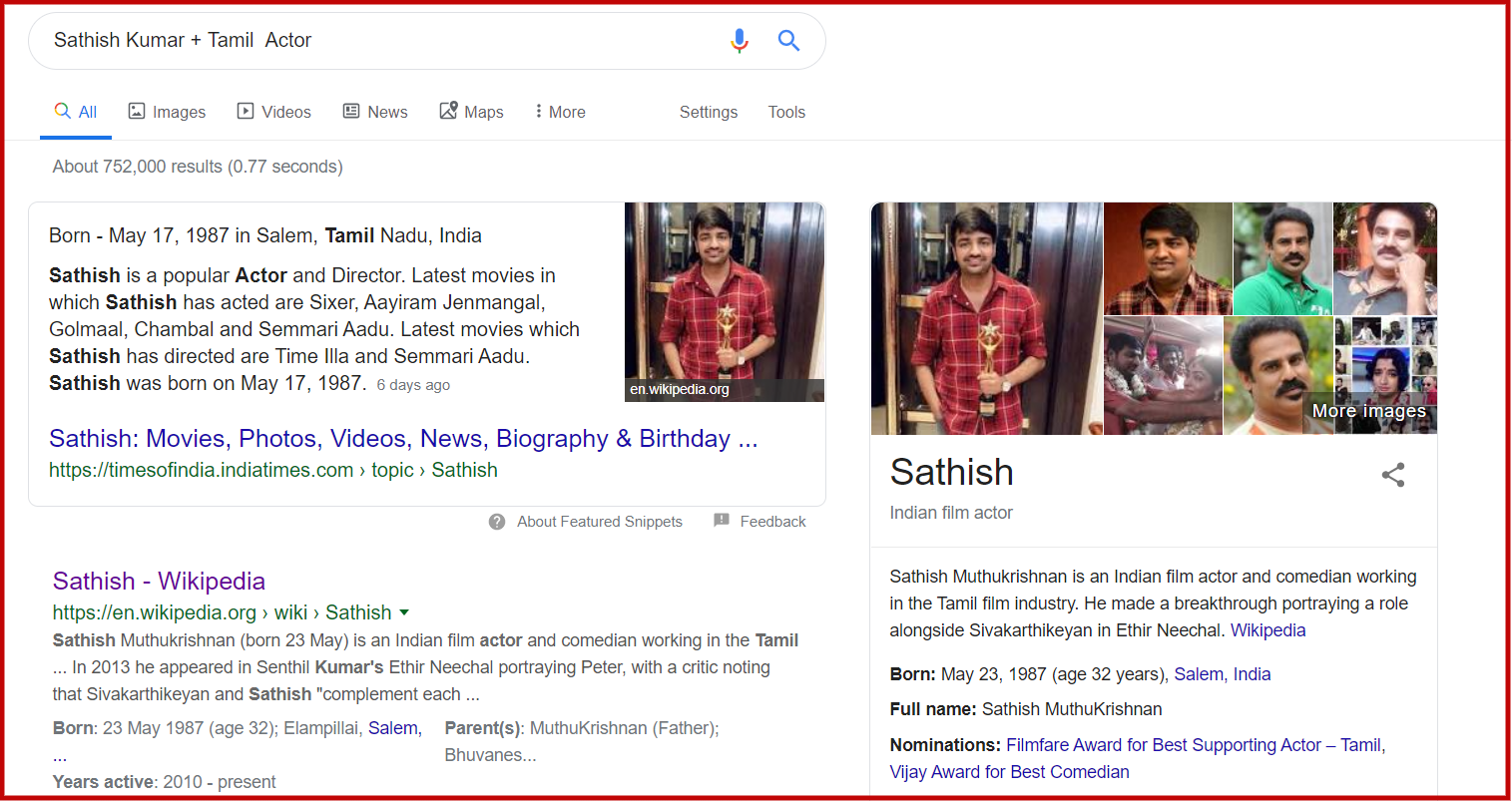This screenshot has width=1512, height=801.
Task: Open Vijay Award for Best Comedian link
Action: tap(1009, 772)
